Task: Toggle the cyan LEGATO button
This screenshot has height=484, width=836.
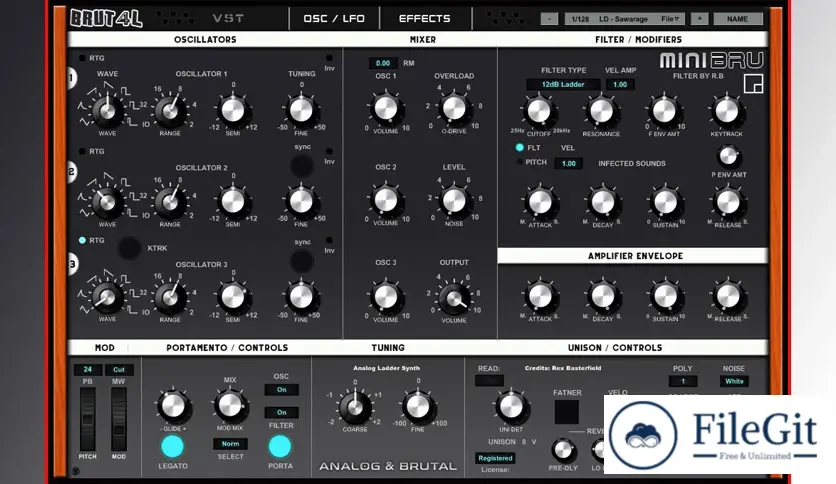Action: point(172,447)
